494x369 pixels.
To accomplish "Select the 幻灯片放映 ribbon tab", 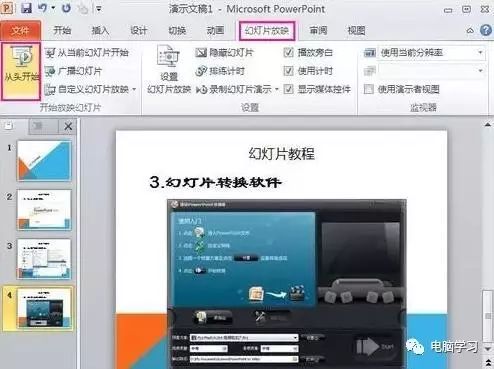I will tap(267, 31).
